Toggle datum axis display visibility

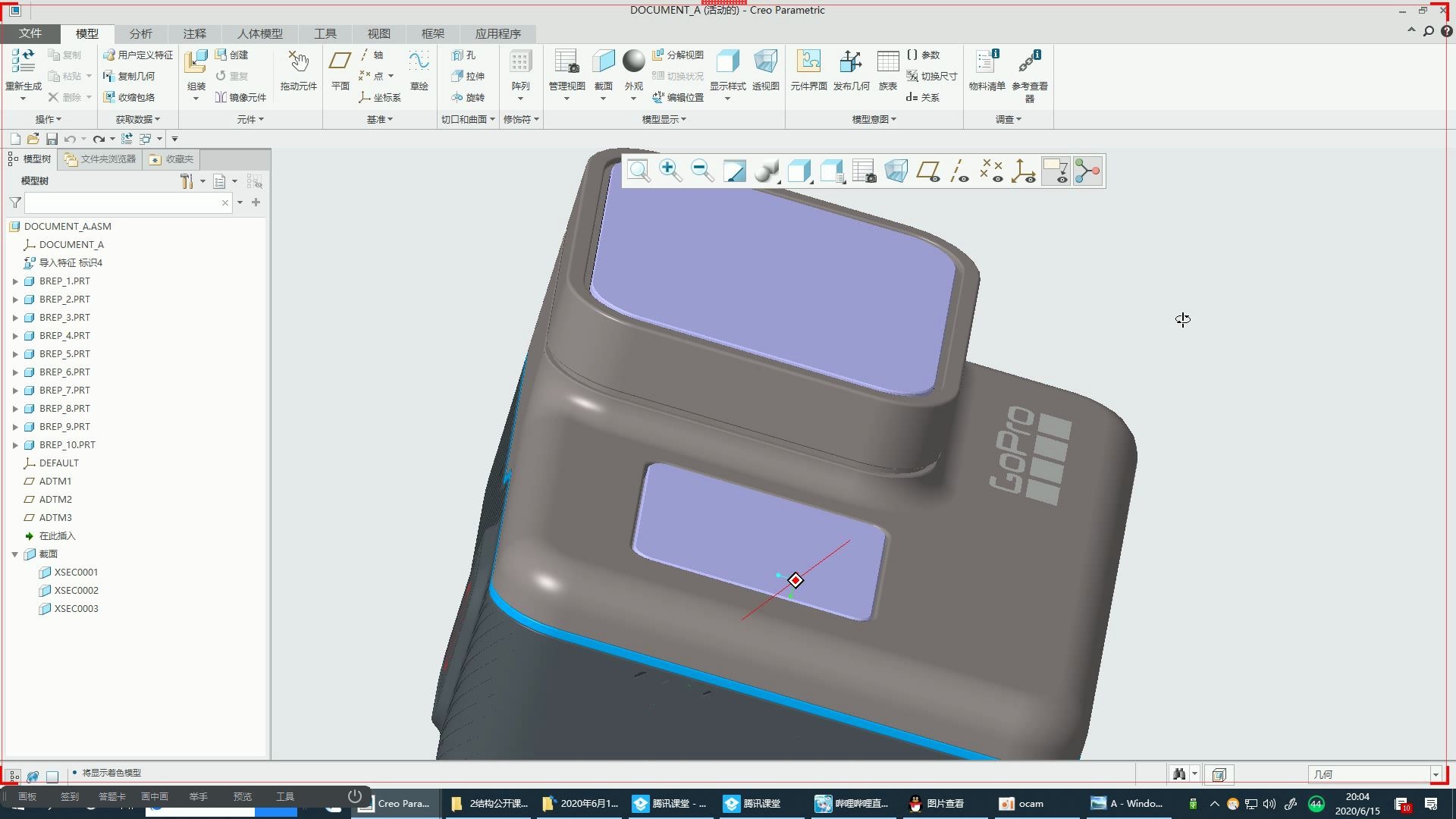tap(960, 171)
